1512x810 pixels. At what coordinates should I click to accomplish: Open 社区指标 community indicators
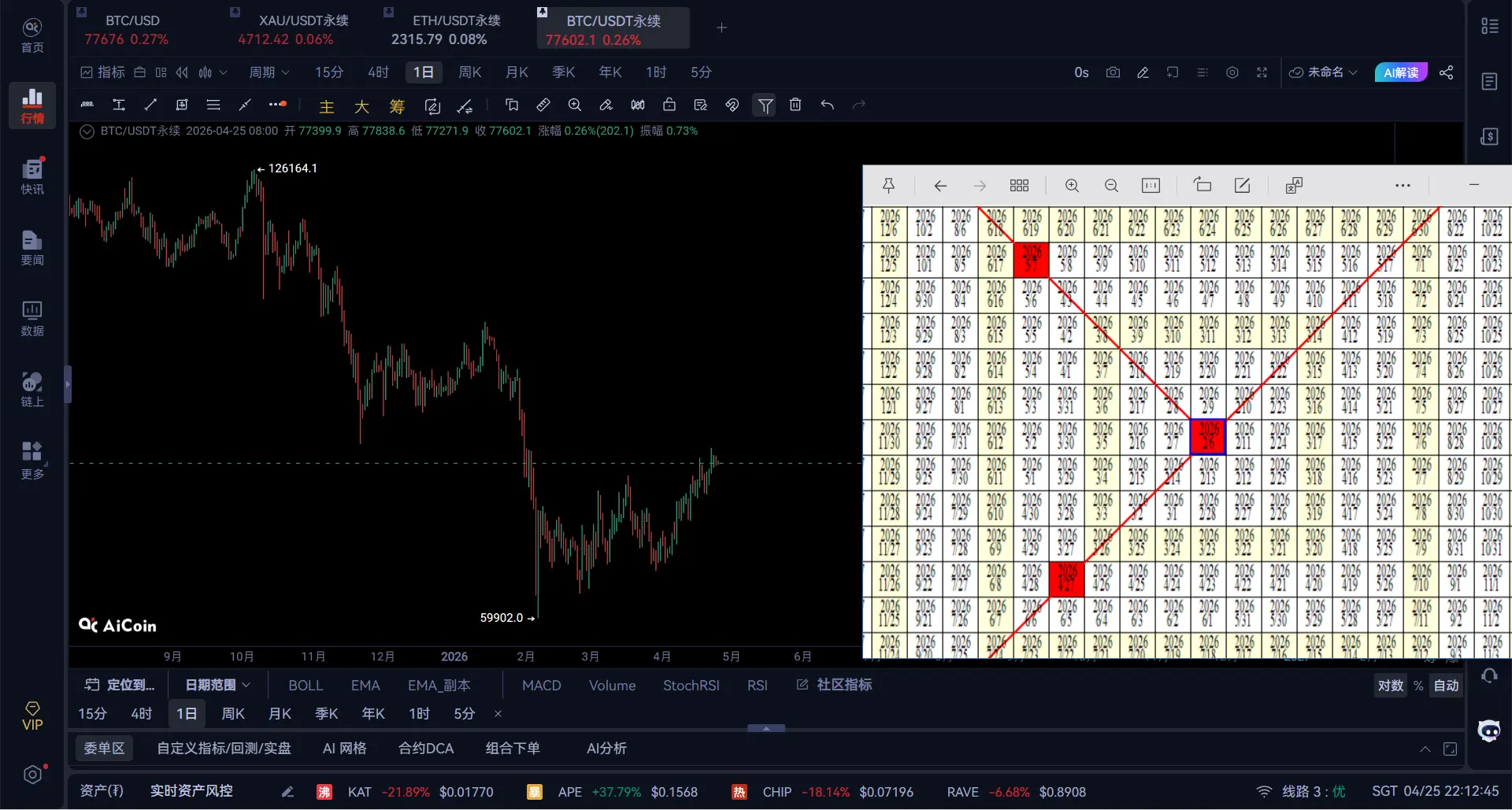(835, 685)
